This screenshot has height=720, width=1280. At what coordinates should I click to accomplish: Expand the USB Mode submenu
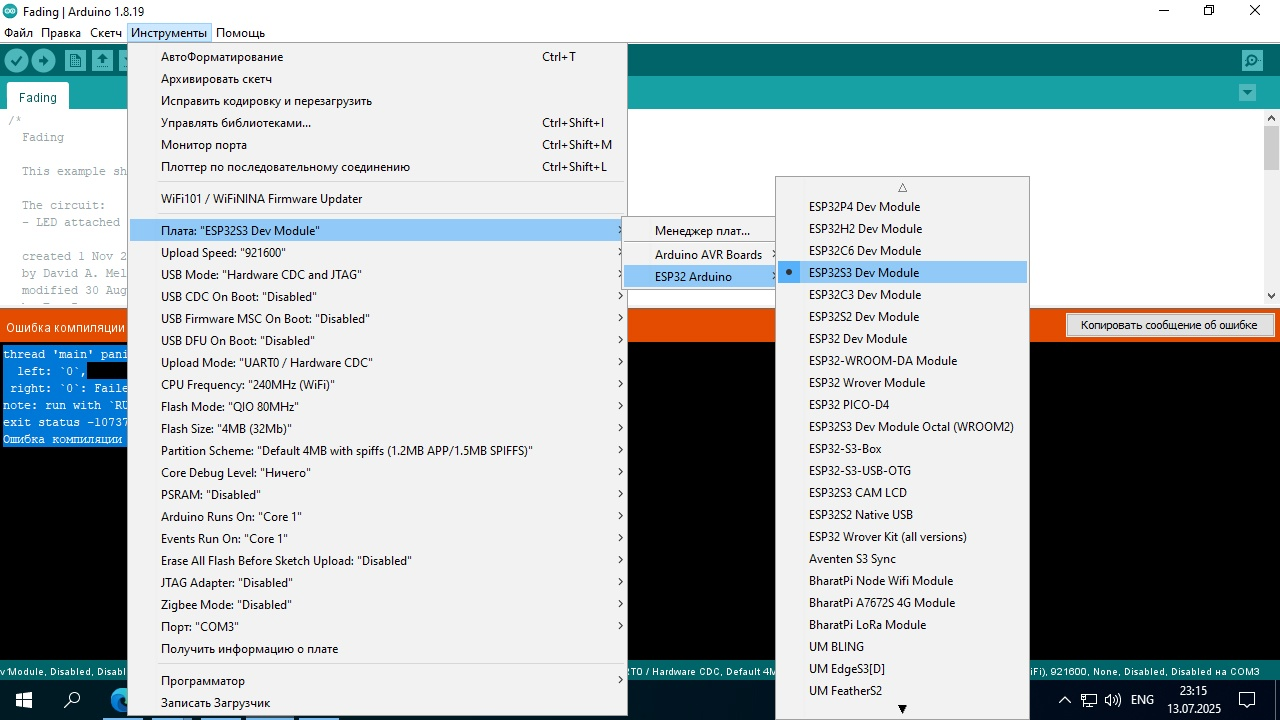coord(378,275)
